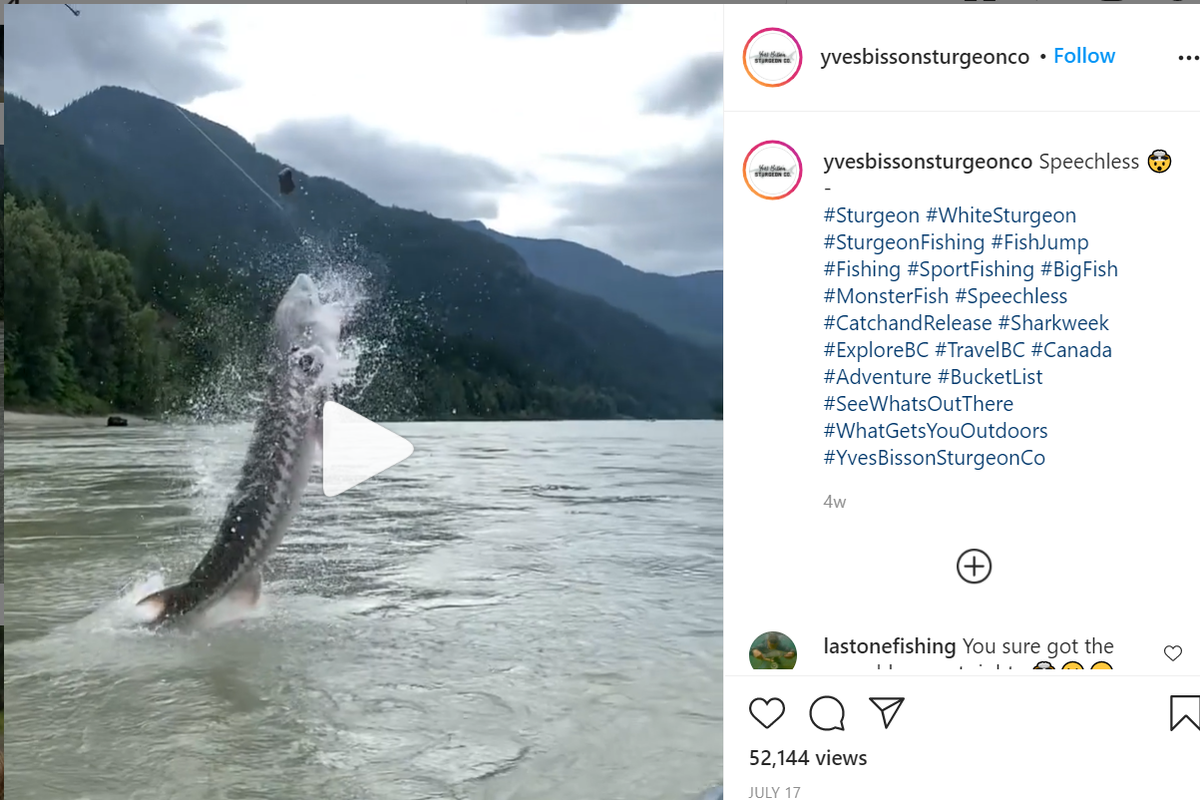Open yvesbissonsturgeonco's profile avatar in the header
The width and height of the screenshot is (1200, 800).
771,56
